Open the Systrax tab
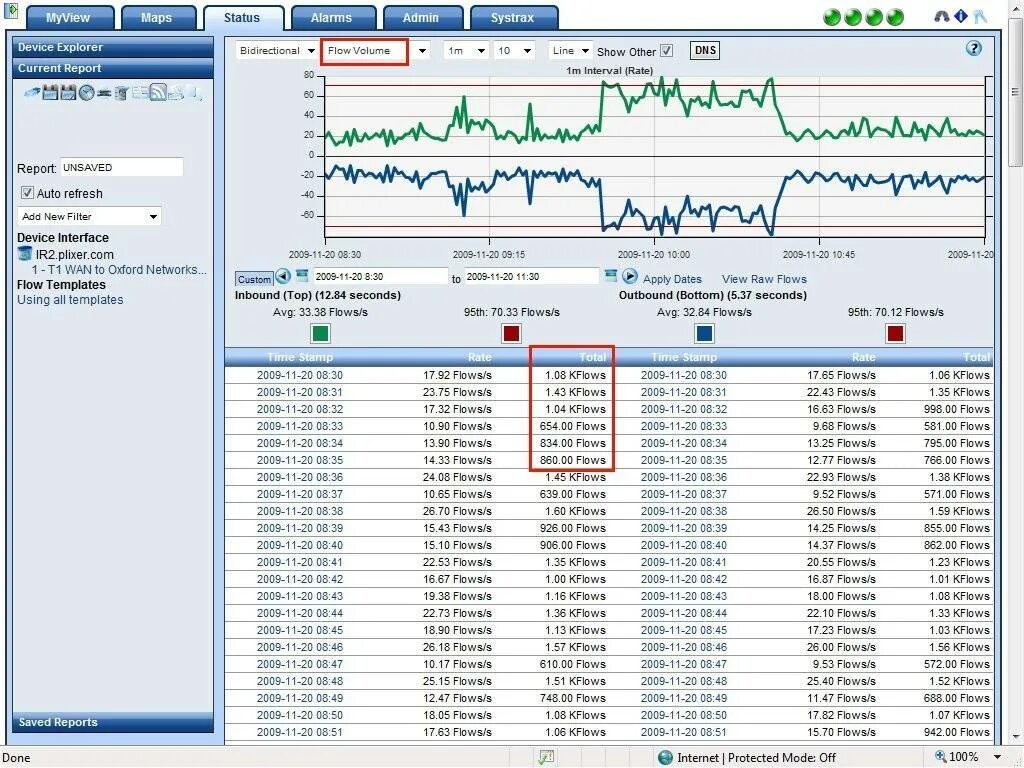Screen dimensions: 1024x768 coord(513,18)
